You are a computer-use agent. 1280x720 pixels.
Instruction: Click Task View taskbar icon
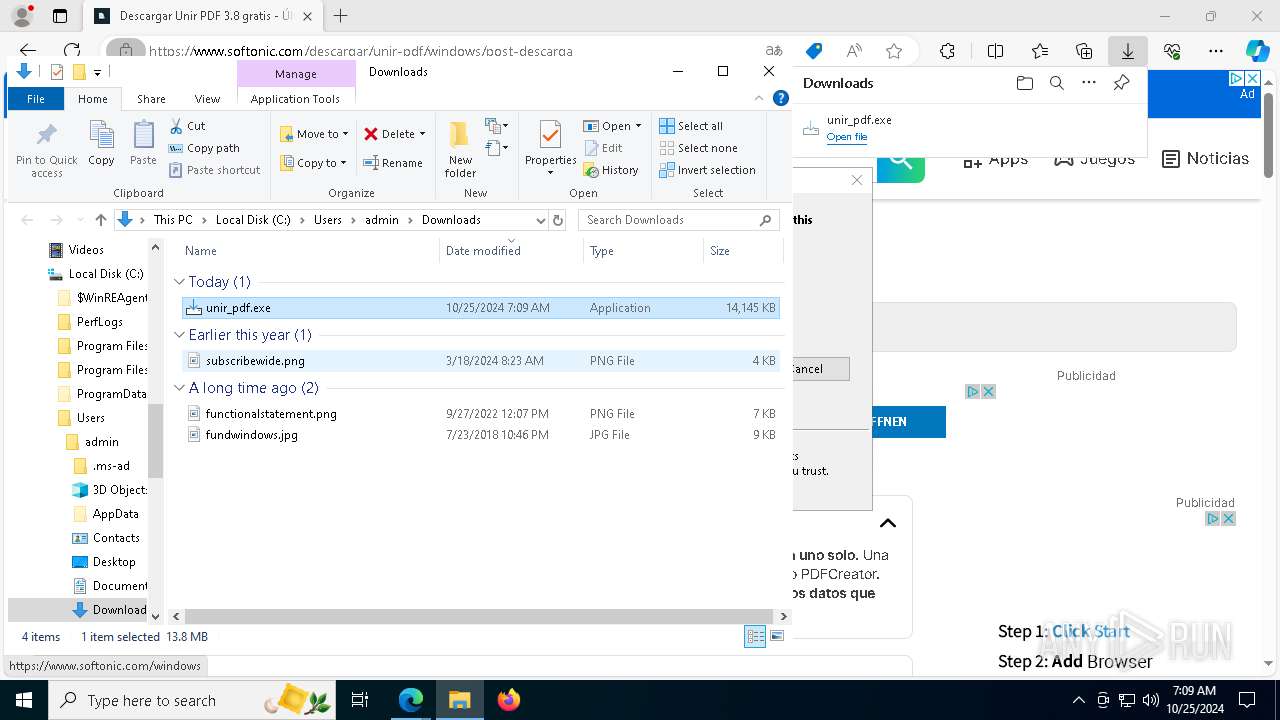[360, 701]
